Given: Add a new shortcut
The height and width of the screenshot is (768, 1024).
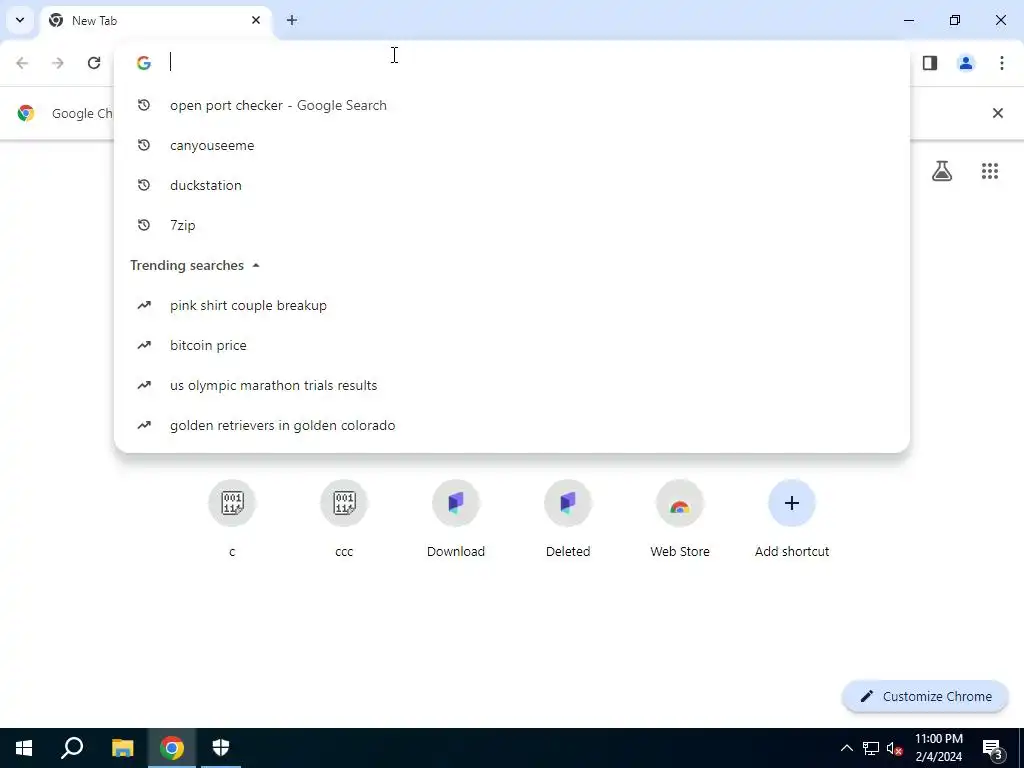Looking at the screenshot, I should (792, 519).
